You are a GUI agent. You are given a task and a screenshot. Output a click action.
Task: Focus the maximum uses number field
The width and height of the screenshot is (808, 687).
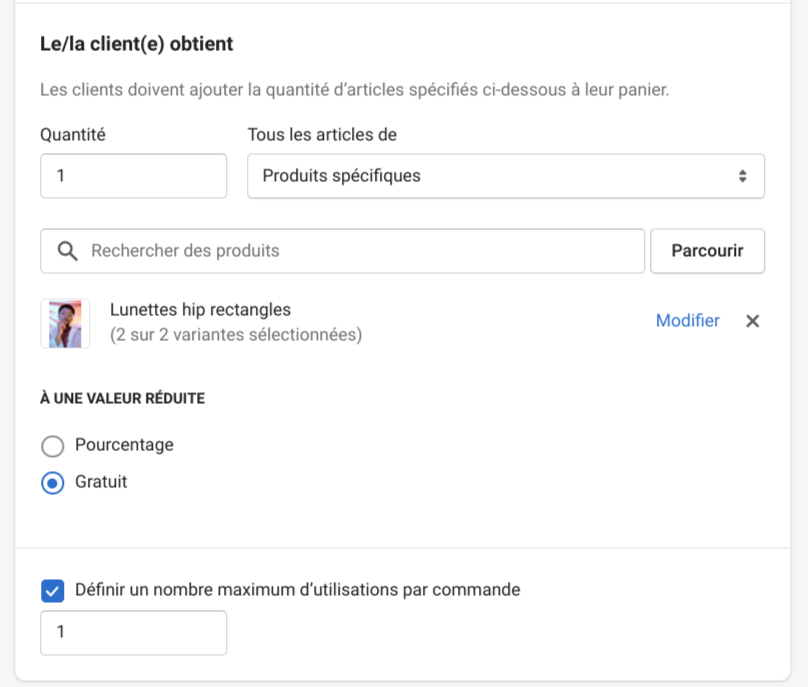coord(133,633)
